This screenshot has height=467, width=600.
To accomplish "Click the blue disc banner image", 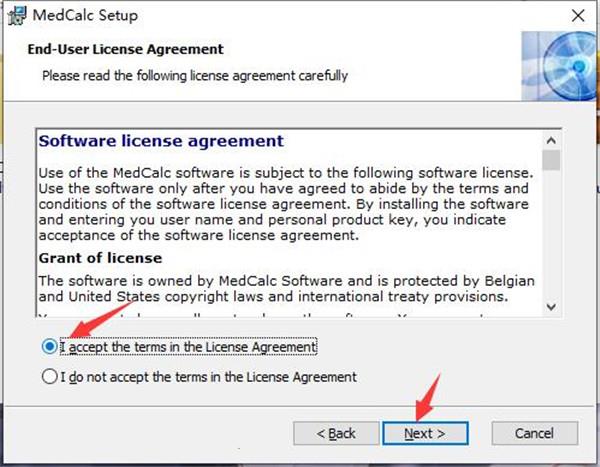I will coord(559,66).
